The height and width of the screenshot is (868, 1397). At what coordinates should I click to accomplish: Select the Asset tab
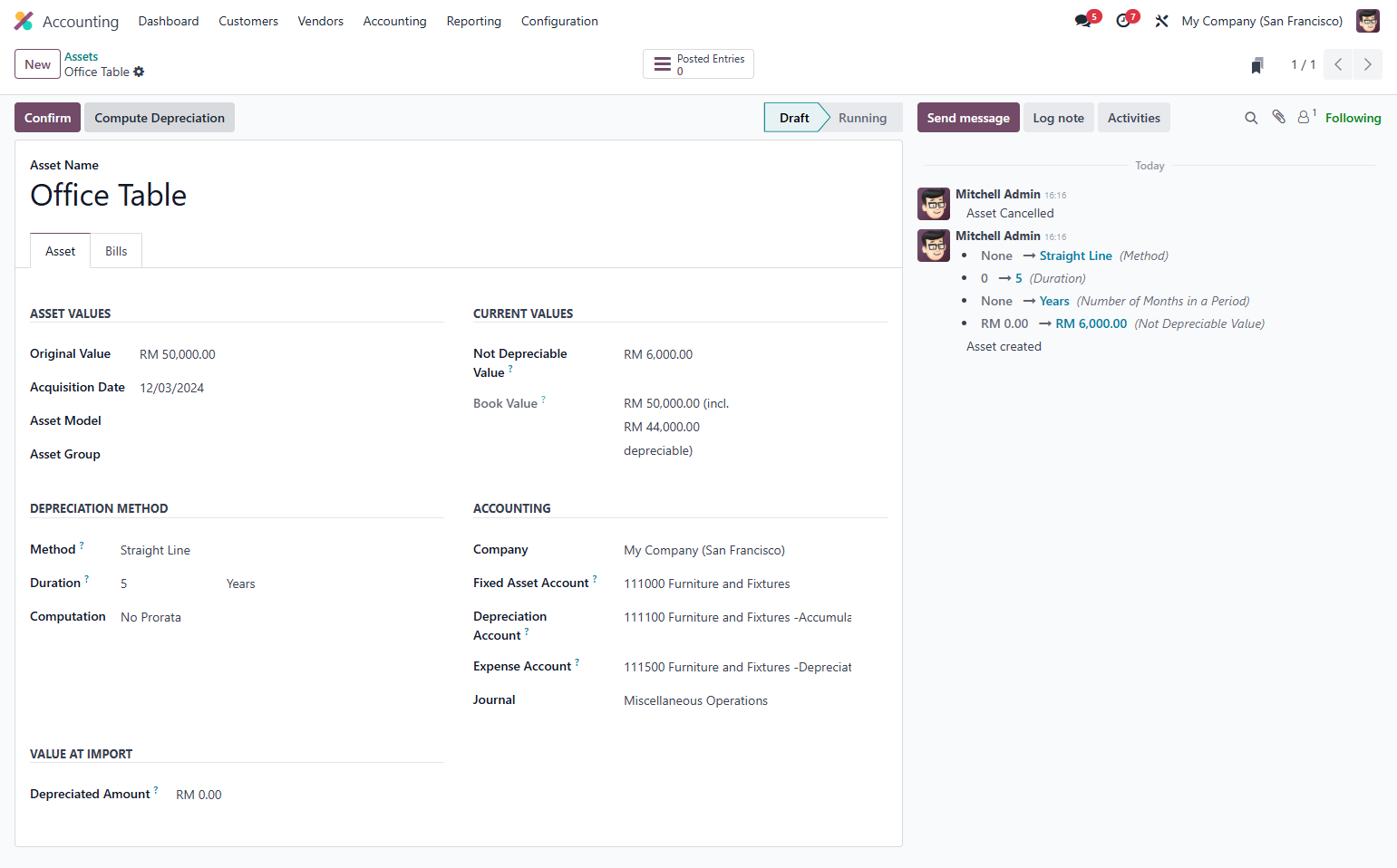61,251
